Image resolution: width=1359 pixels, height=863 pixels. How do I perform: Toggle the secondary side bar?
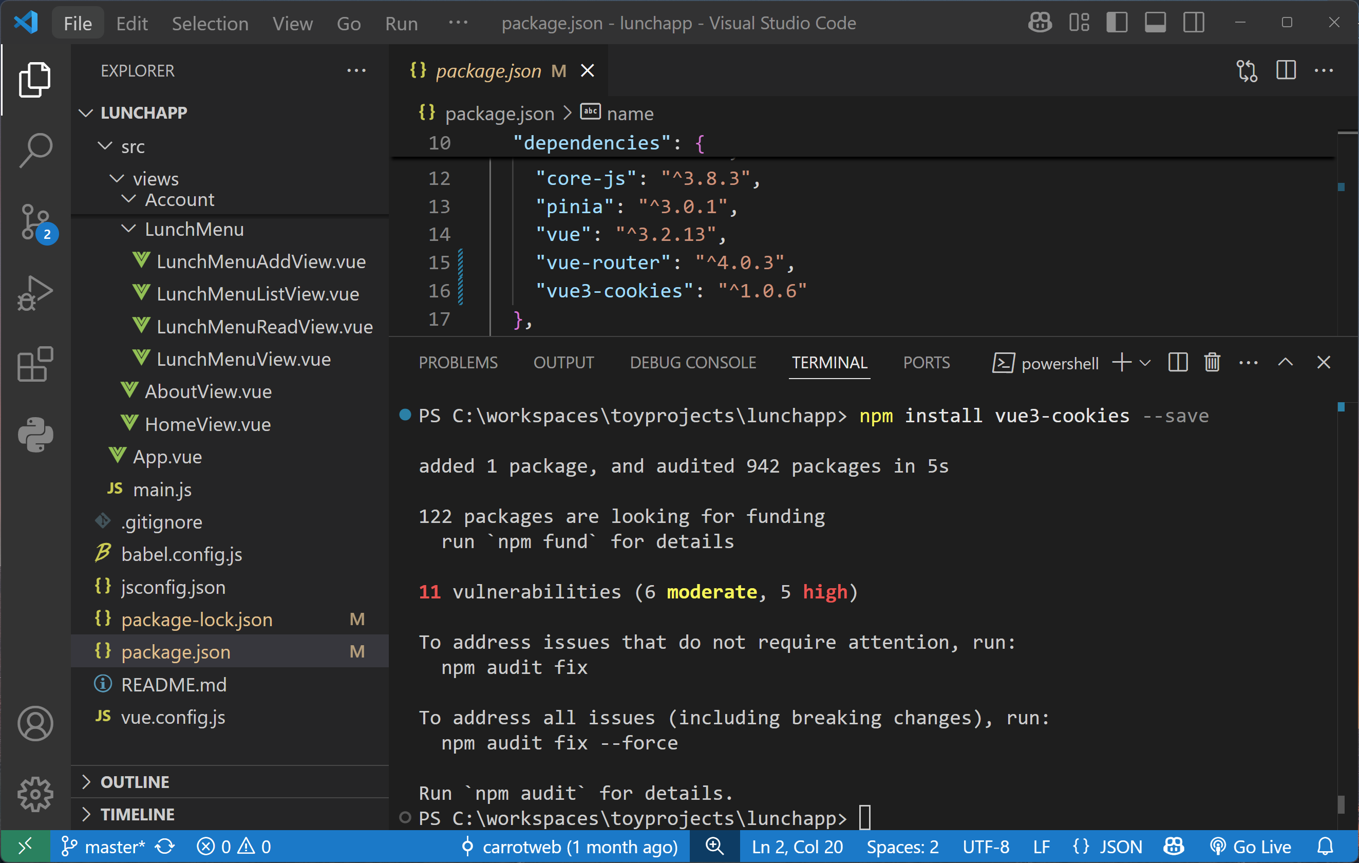pyautogui.click(x=1194, y=22)
